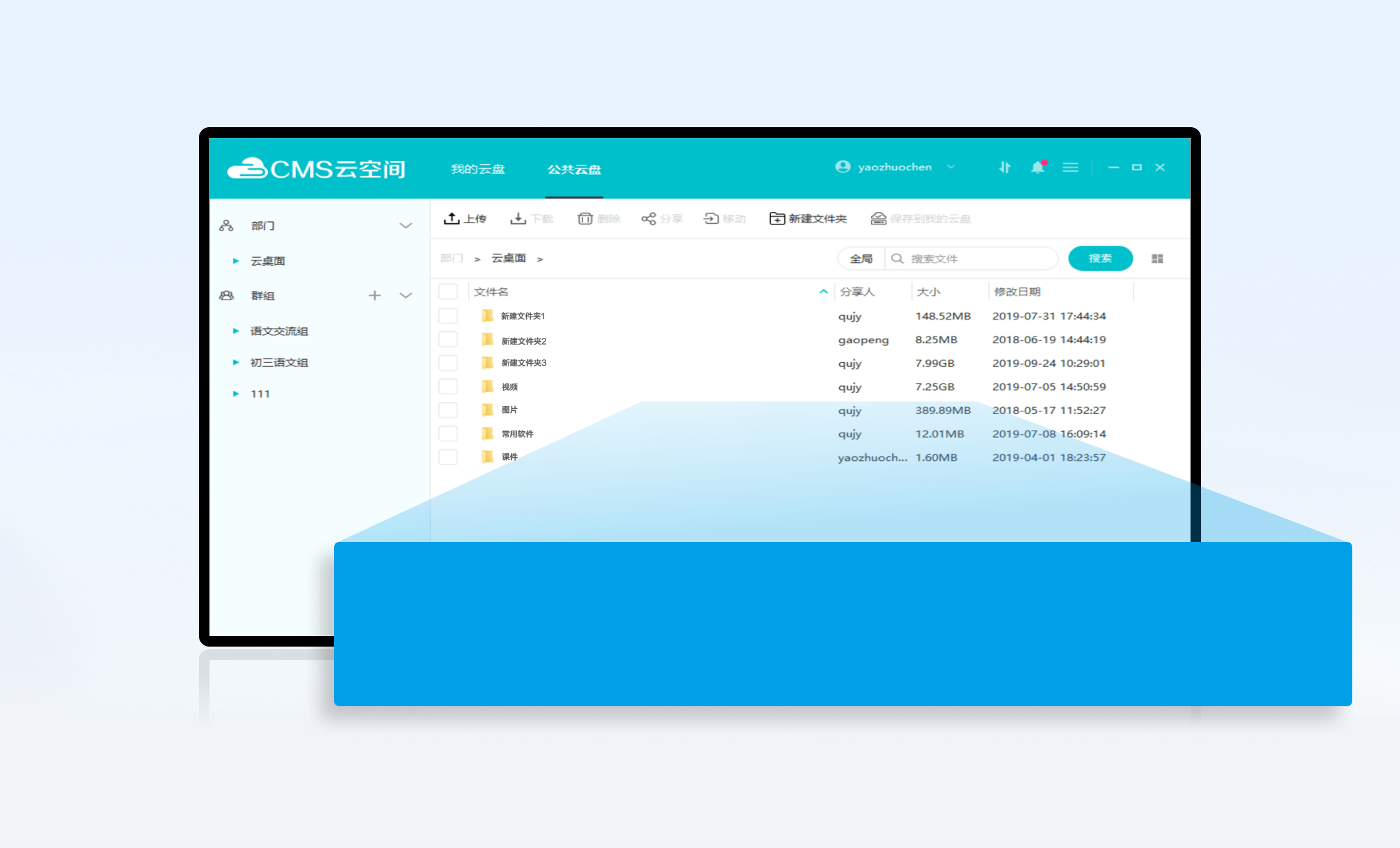Click the folder icon of 视频

tap(487, 386)
